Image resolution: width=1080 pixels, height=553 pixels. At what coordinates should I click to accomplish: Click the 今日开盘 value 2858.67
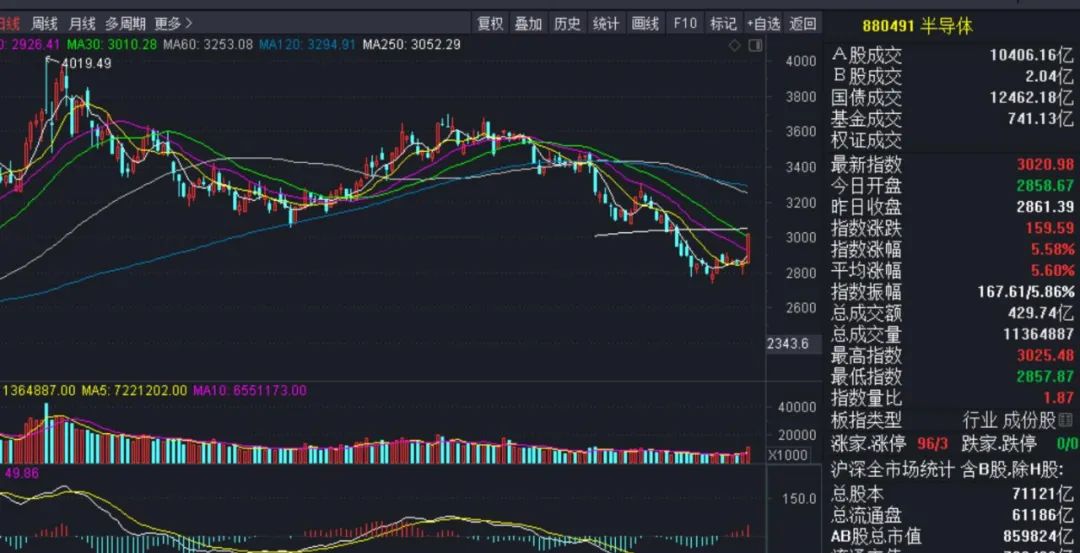click(x=1046, y=186)
